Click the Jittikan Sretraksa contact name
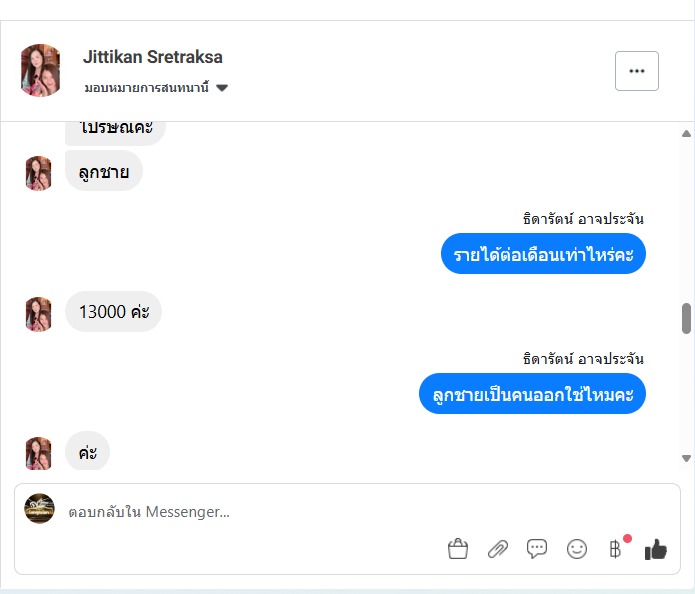 click(x=152, y=57)
